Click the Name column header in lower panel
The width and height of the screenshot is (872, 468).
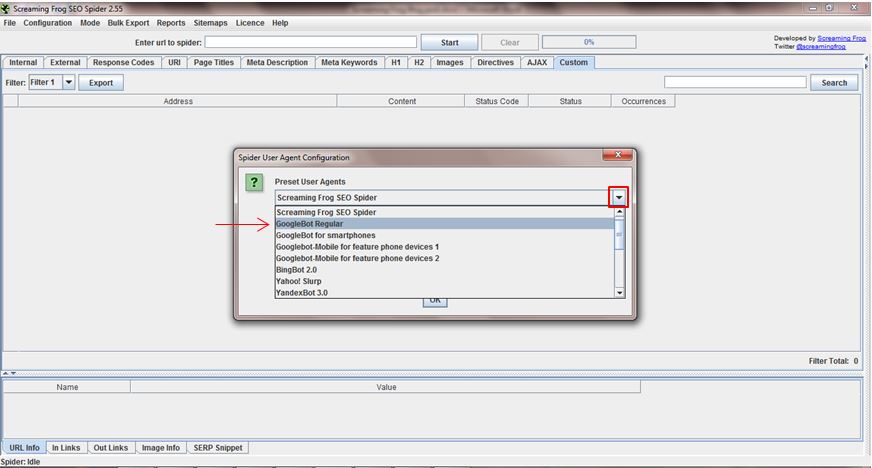pos(67,387)
